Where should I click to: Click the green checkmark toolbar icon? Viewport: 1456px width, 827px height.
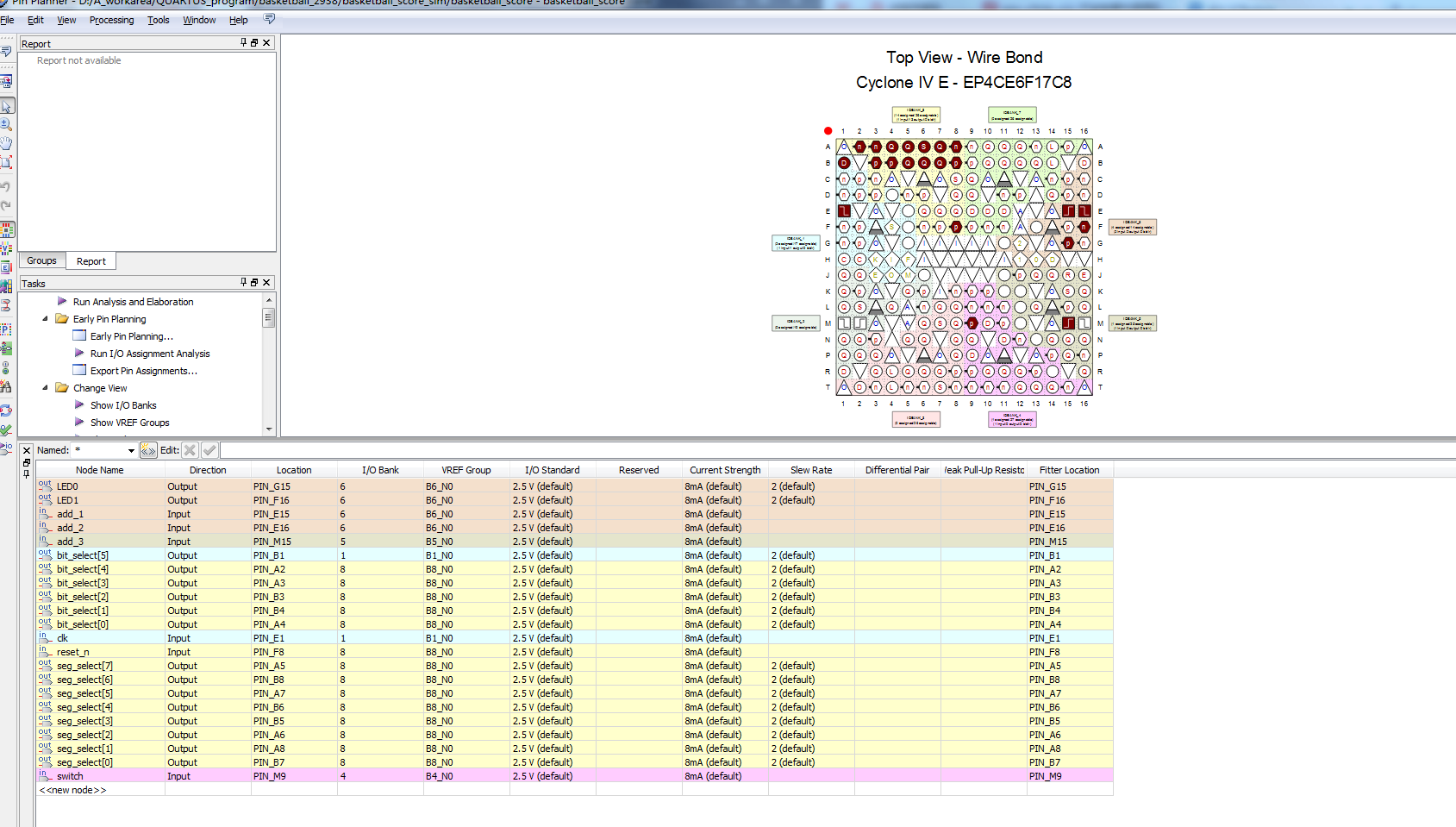click(6, 429)
